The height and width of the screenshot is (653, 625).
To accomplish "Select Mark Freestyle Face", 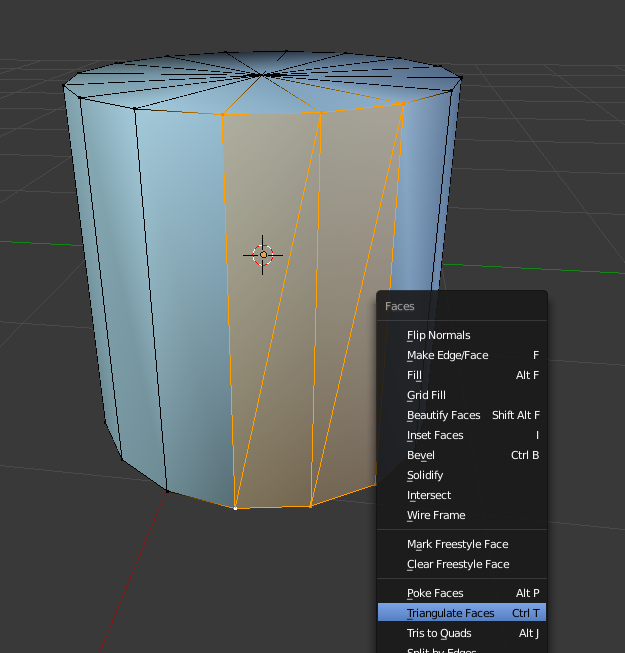I will [x=457, y=544].
